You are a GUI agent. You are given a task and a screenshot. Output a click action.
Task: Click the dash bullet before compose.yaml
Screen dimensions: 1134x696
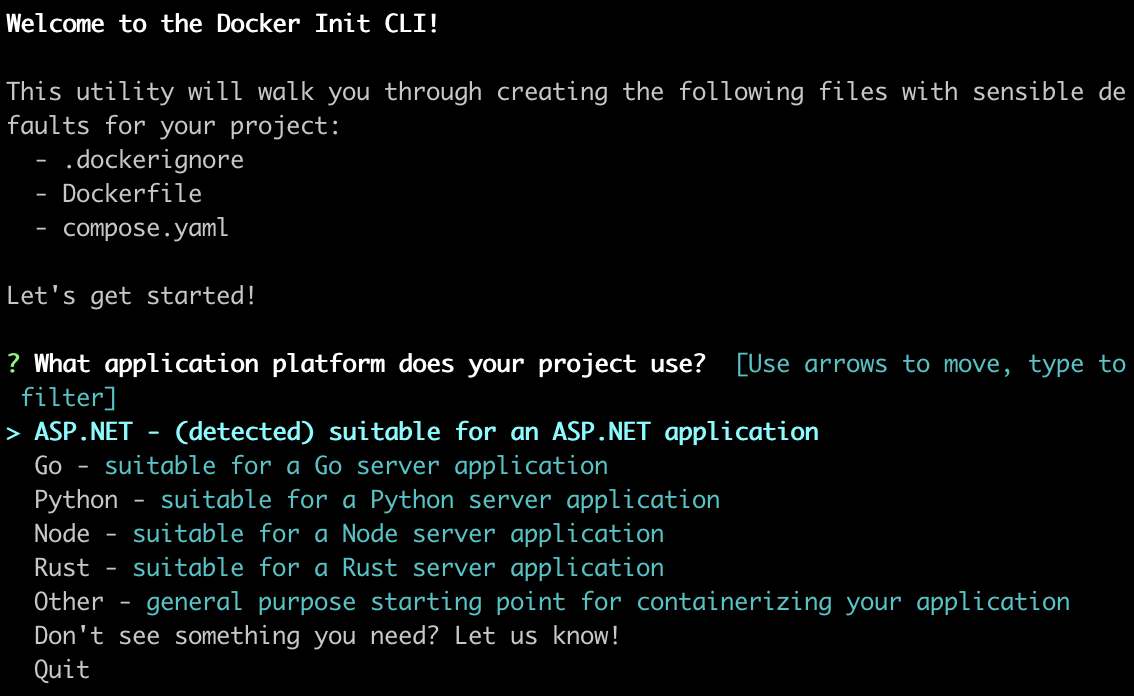click(x=39, y=227)
